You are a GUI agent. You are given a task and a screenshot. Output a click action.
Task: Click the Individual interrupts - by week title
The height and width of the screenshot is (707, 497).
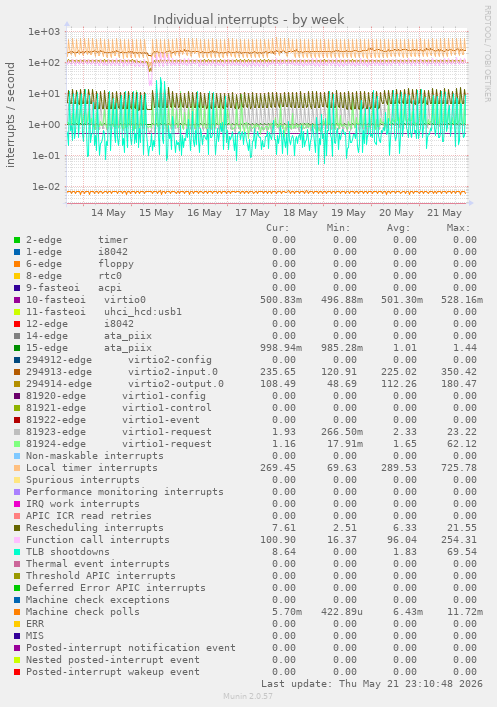tap(248, 19)
